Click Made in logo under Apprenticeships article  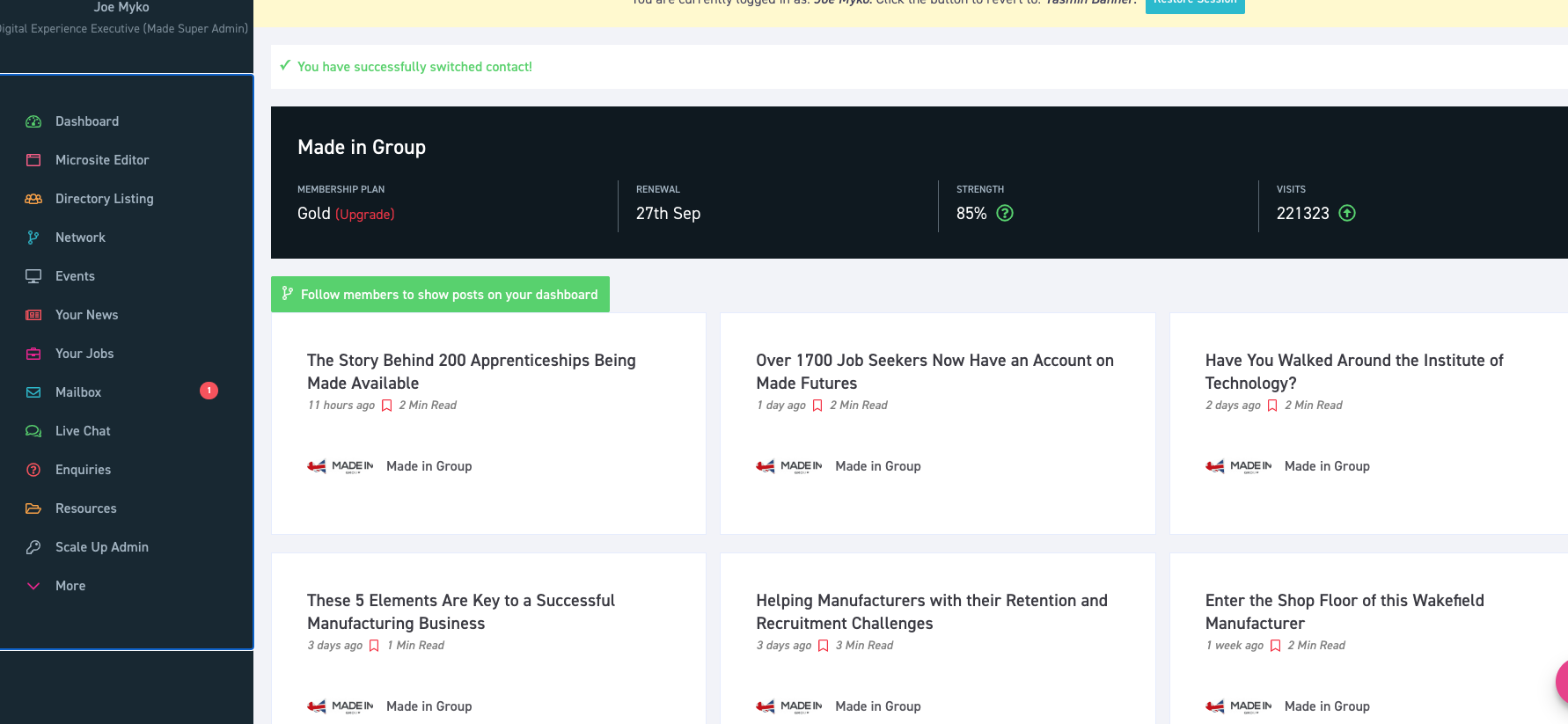pyautogui.click(x=341, y=466)
